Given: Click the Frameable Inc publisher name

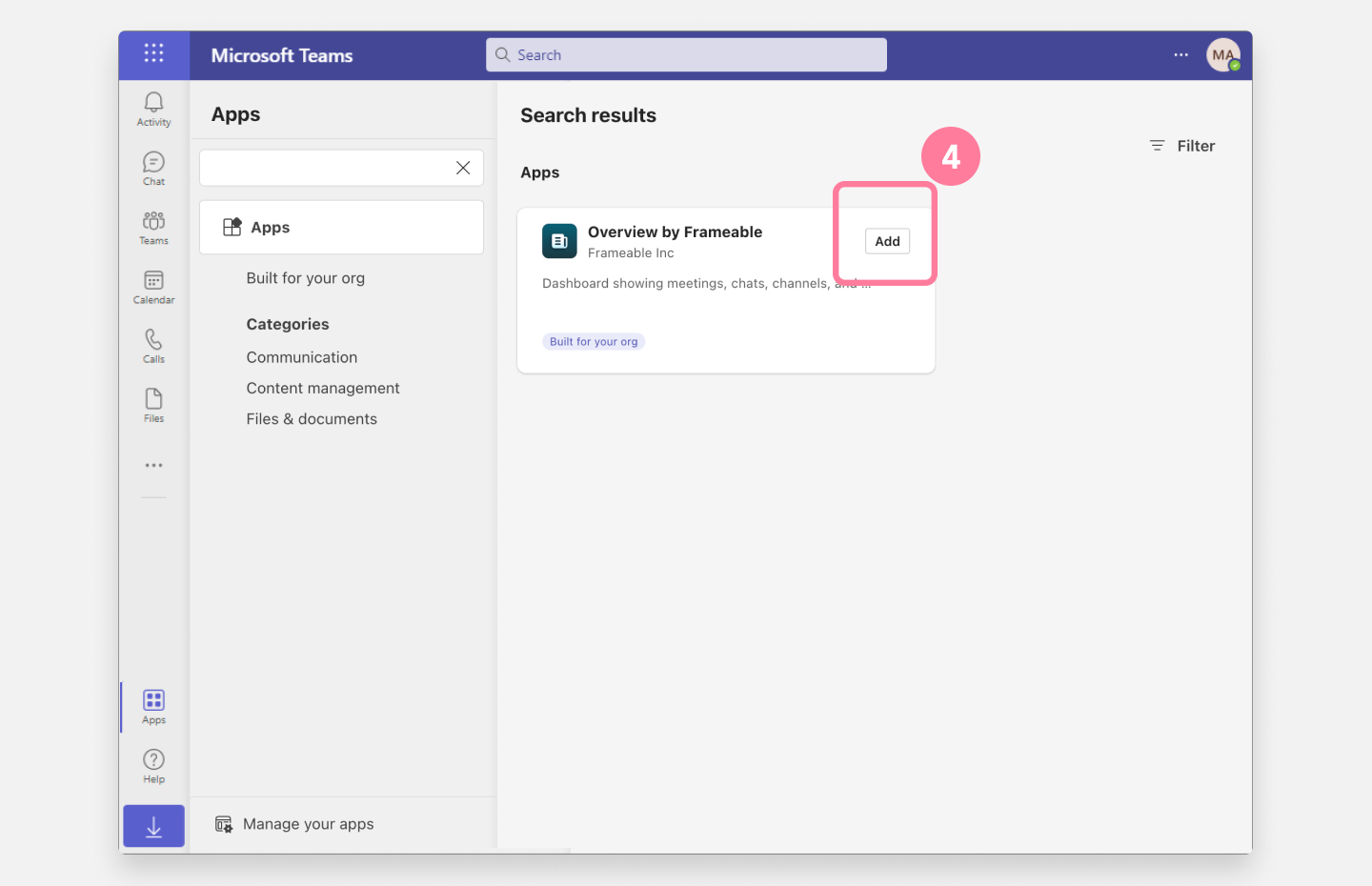Looking at the screenshot, I should point(631,253).
